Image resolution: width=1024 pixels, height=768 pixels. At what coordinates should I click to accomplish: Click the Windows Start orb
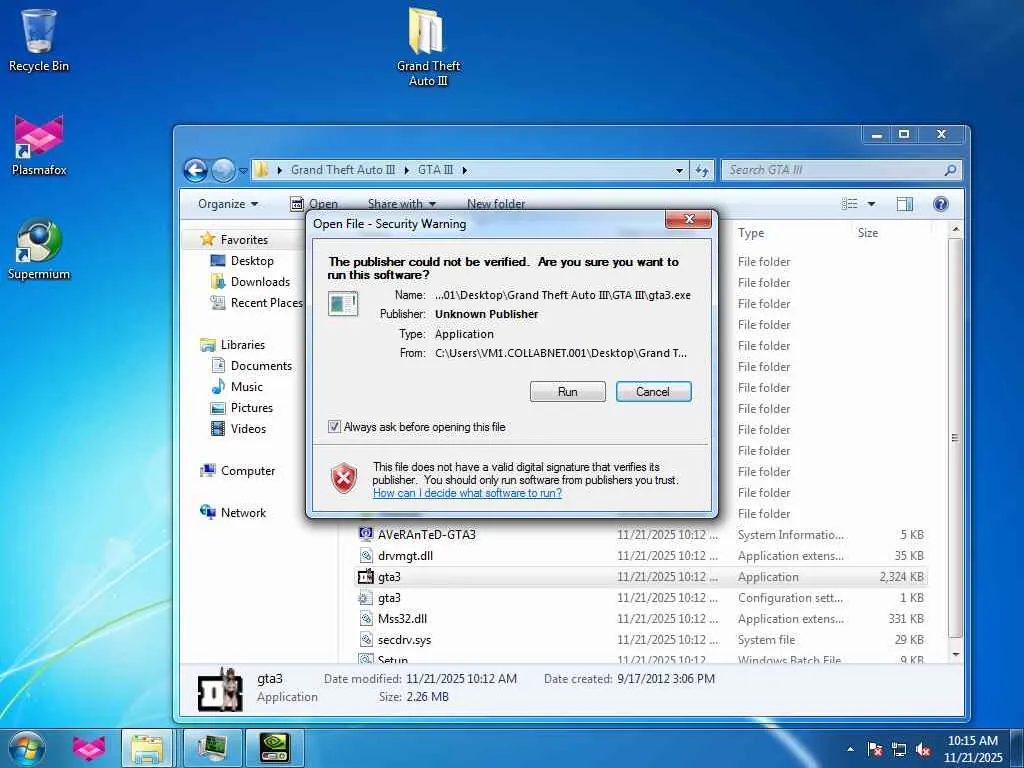point(26,748)
